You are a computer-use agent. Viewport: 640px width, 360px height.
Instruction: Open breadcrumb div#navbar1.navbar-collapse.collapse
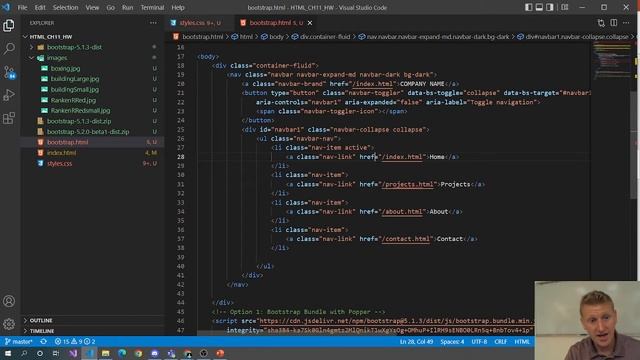573,37
